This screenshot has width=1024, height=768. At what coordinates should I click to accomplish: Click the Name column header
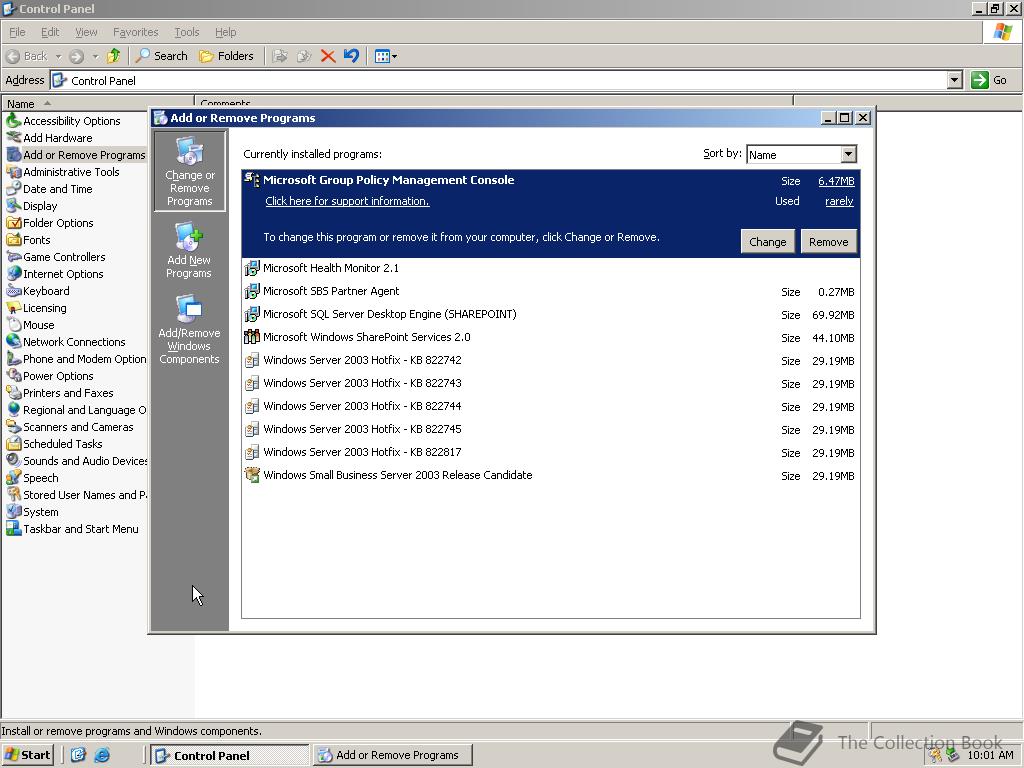(x=98, y=103)
